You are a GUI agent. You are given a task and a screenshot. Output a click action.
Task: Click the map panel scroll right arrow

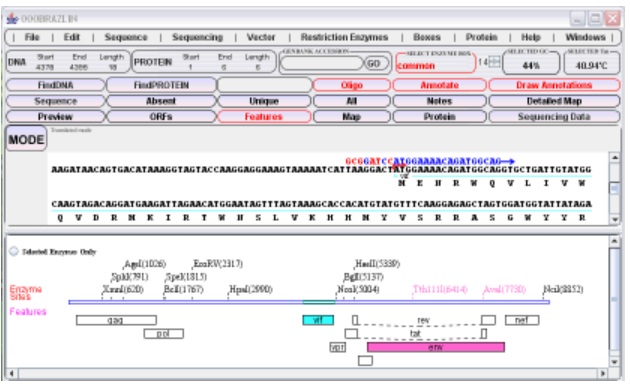click(602, 374)
